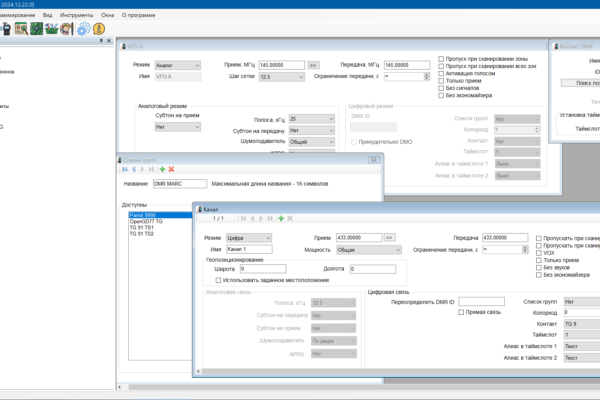Go to first record in group list navigator

point(125,169)
